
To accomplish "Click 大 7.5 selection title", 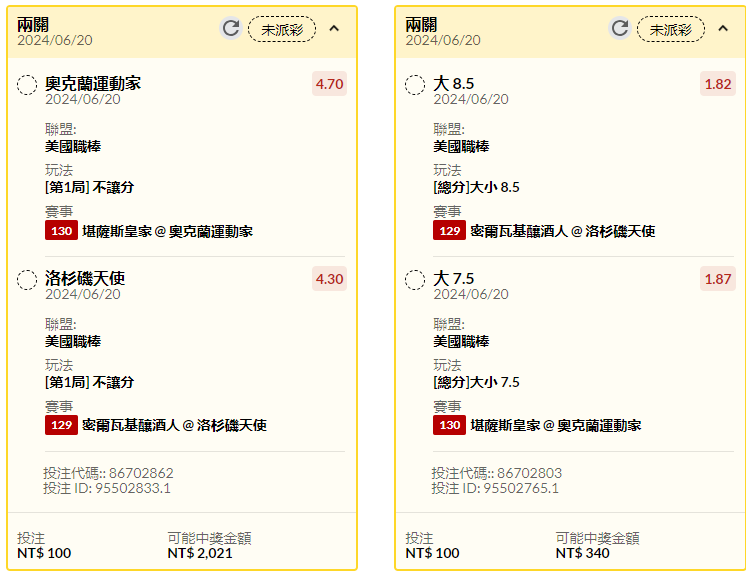I will 454,278.
